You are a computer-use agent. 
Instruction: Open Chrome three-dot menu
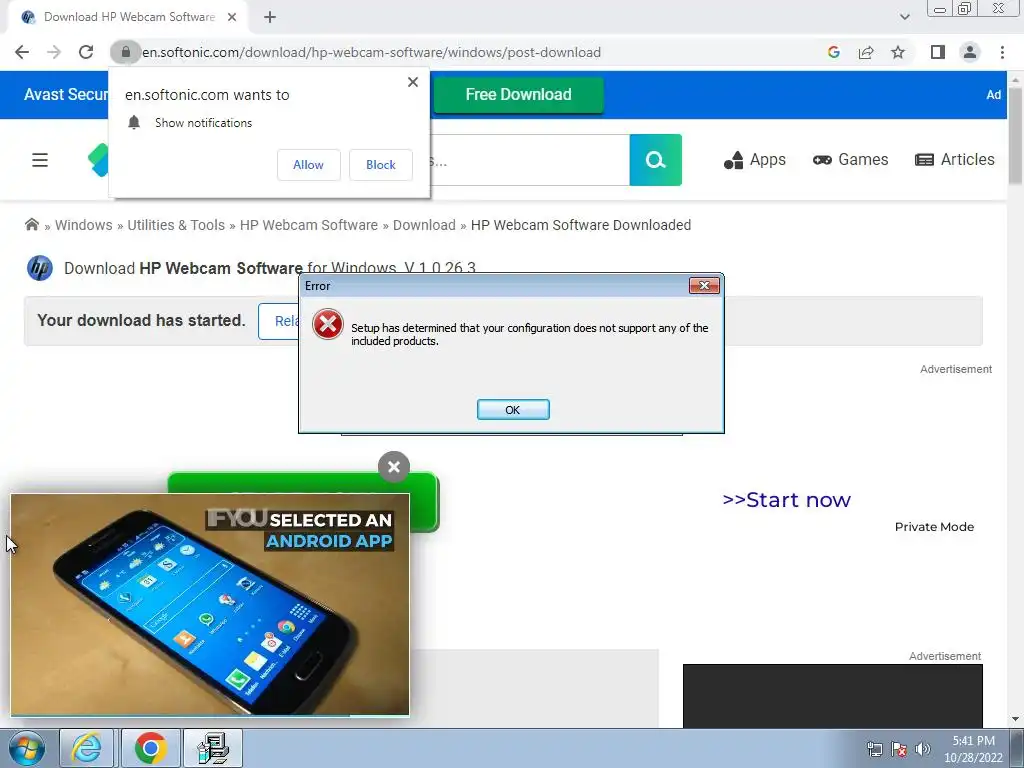(x=1002, y=52)
